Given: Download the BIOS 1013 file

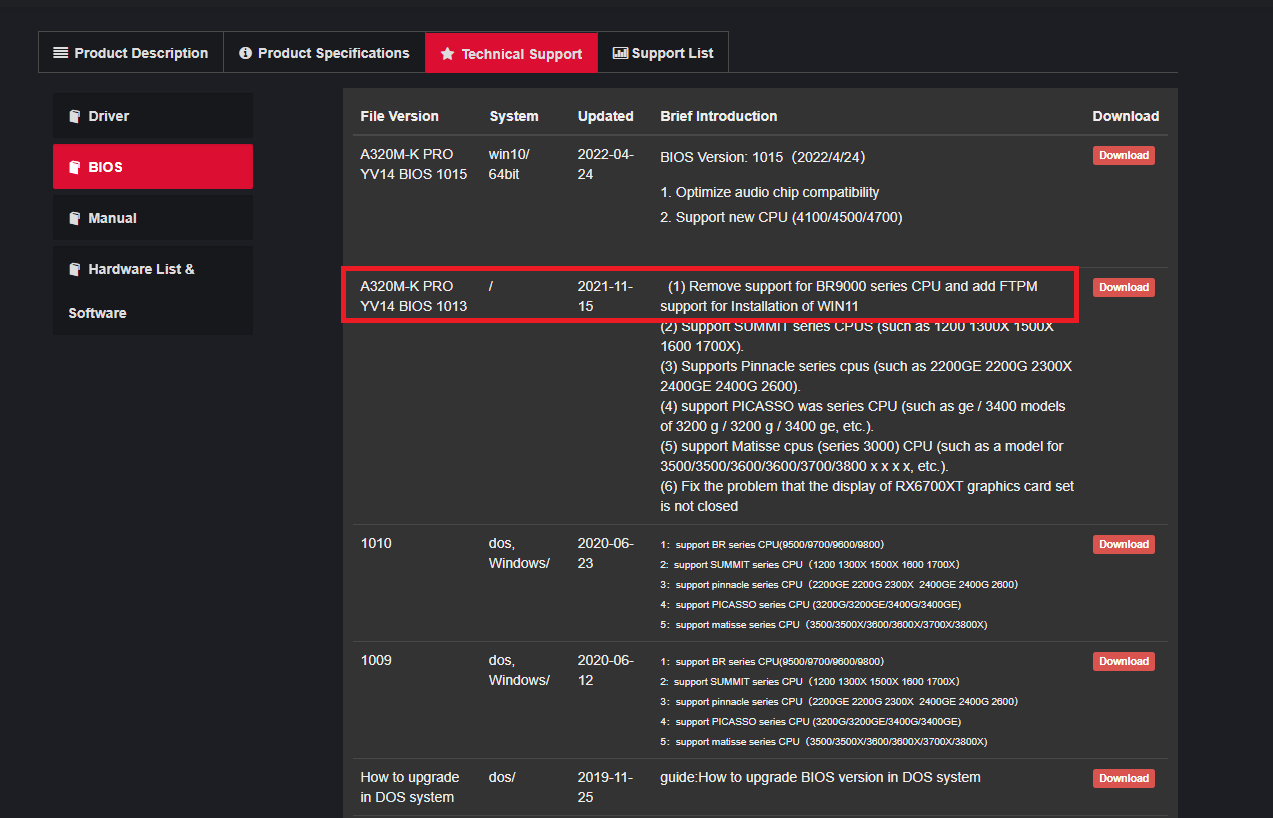Looking at the screenshot, I should pyautogui.click(x=1124, y=287).
